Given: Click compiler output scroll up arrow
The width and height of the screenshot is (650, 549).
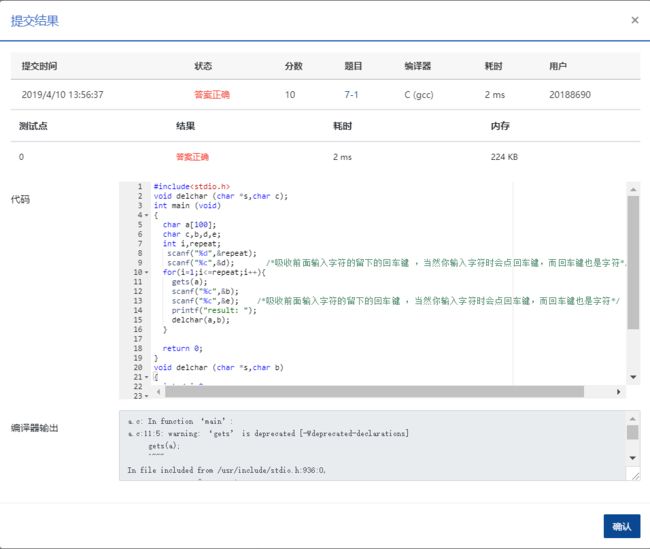Looking at the screenshot, I should point(633,419).
